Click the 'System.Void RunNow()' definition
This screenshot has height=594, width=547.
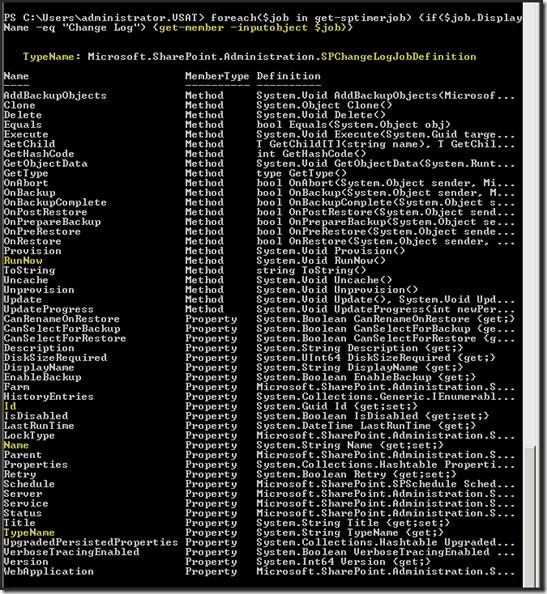[321, 261]
